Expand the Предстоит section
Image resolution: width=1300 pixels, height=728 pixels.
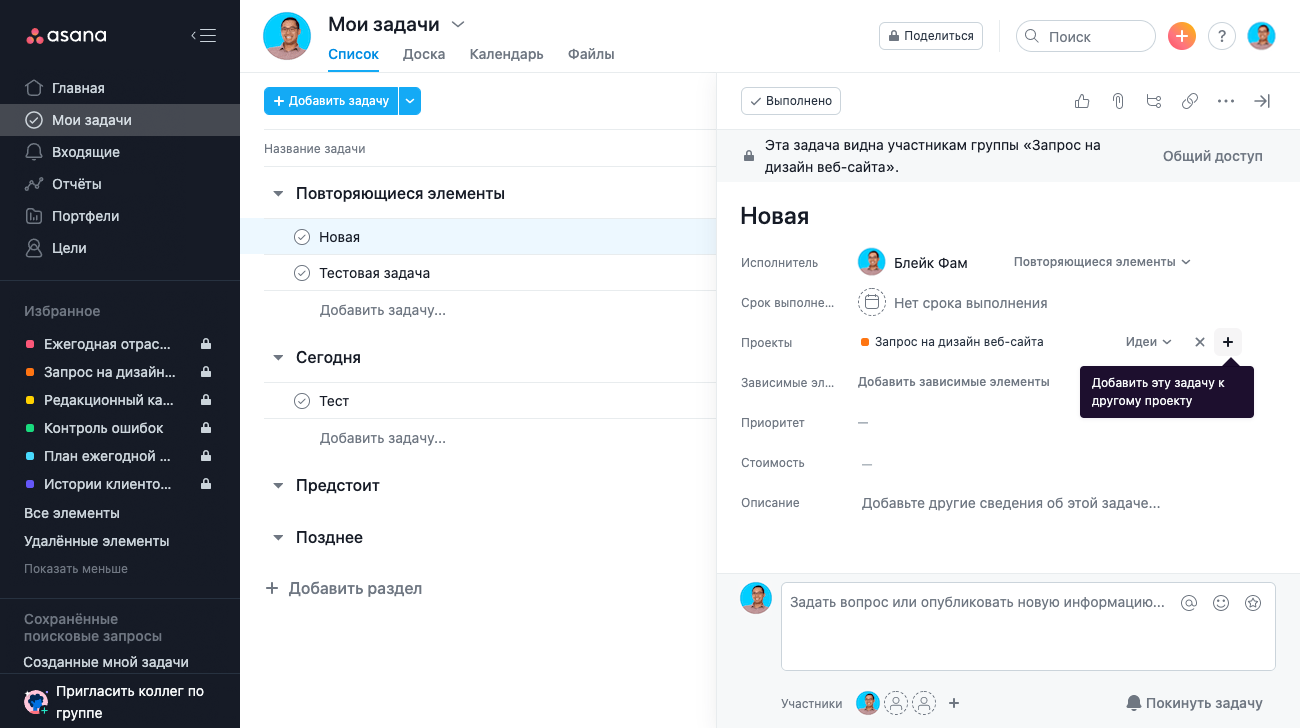pyautogui.click(x=278, y=486)
